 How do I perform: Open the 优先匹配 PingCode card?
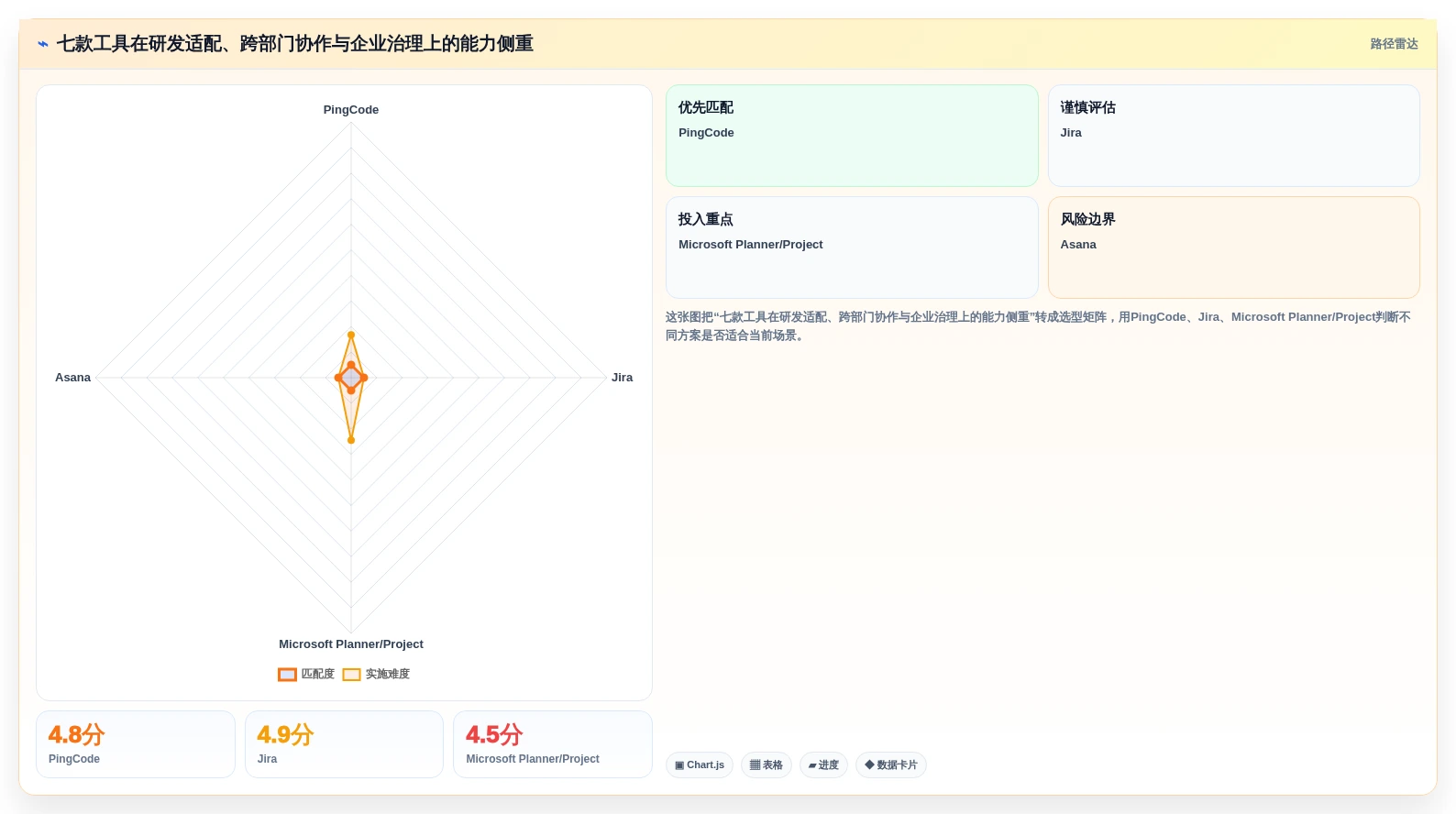click(x=852, y=136)
